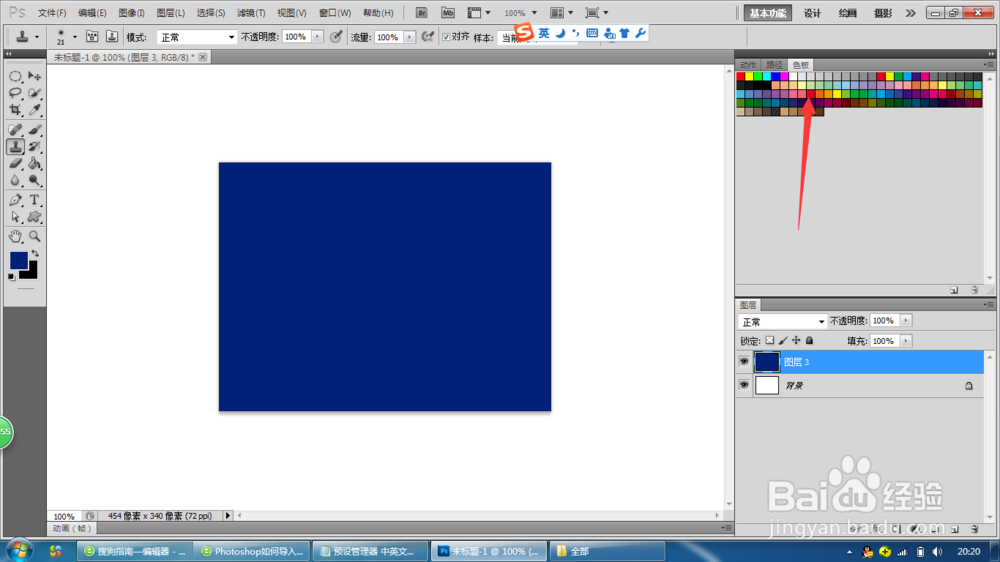This screenshot has width=1000, height=562.
Task: Select the Eraser tool
Action: (x=15, y=164)
